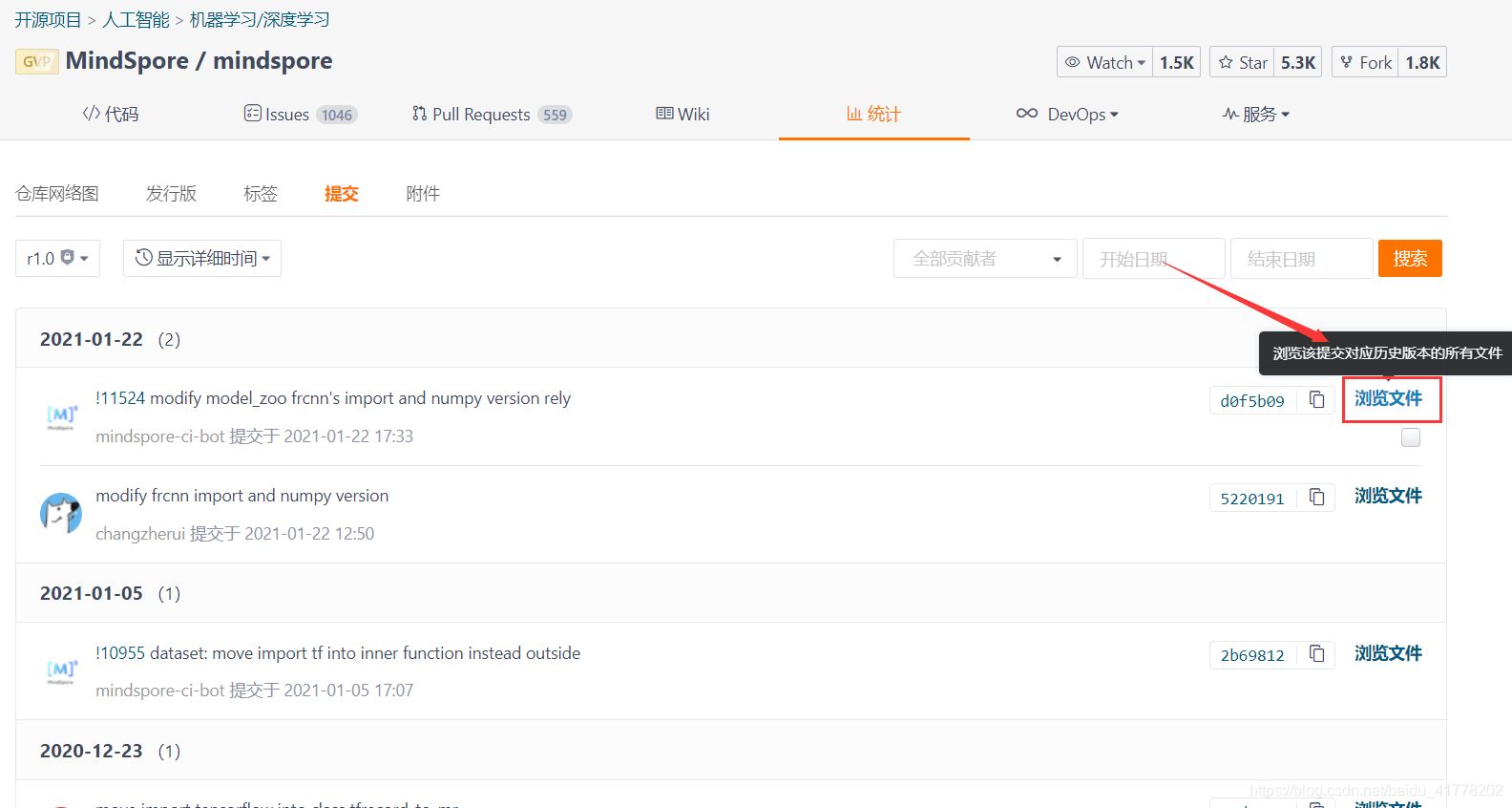Screen dimensions: 1512x808
Task: Open mindspore-ci-bot avatar on commit !10955
Action: pyautogui.click(x=61, y=670)
